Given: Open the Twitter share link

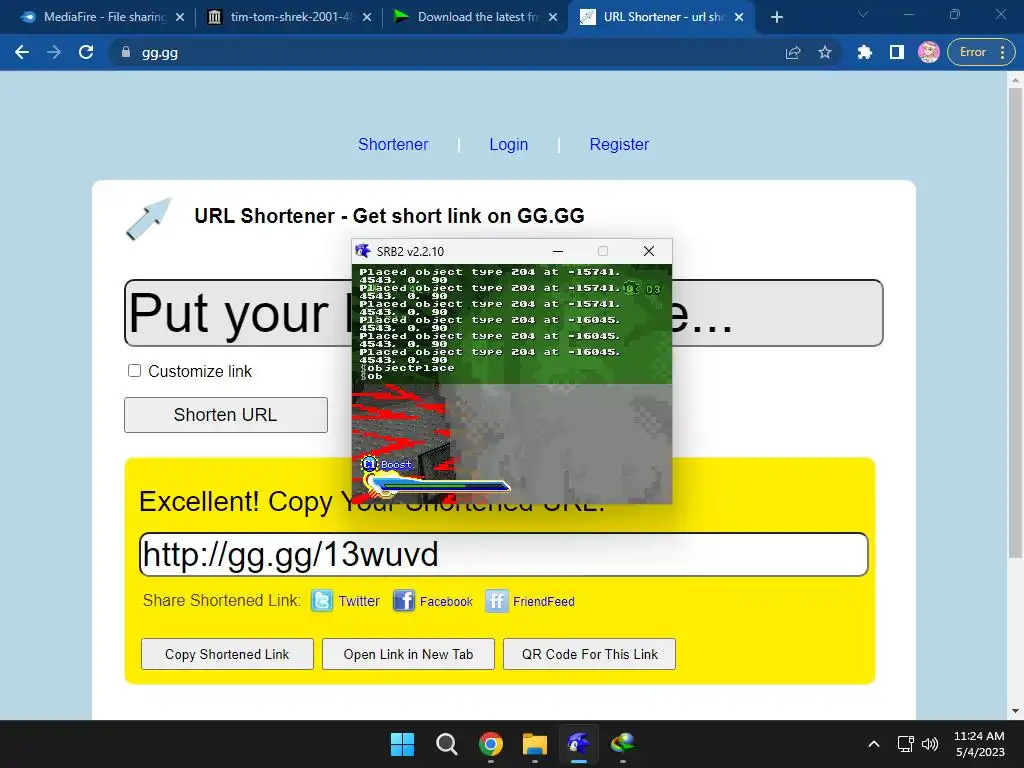Looking at the screenshot, I should pyautogui.click(x=359, y=601).
